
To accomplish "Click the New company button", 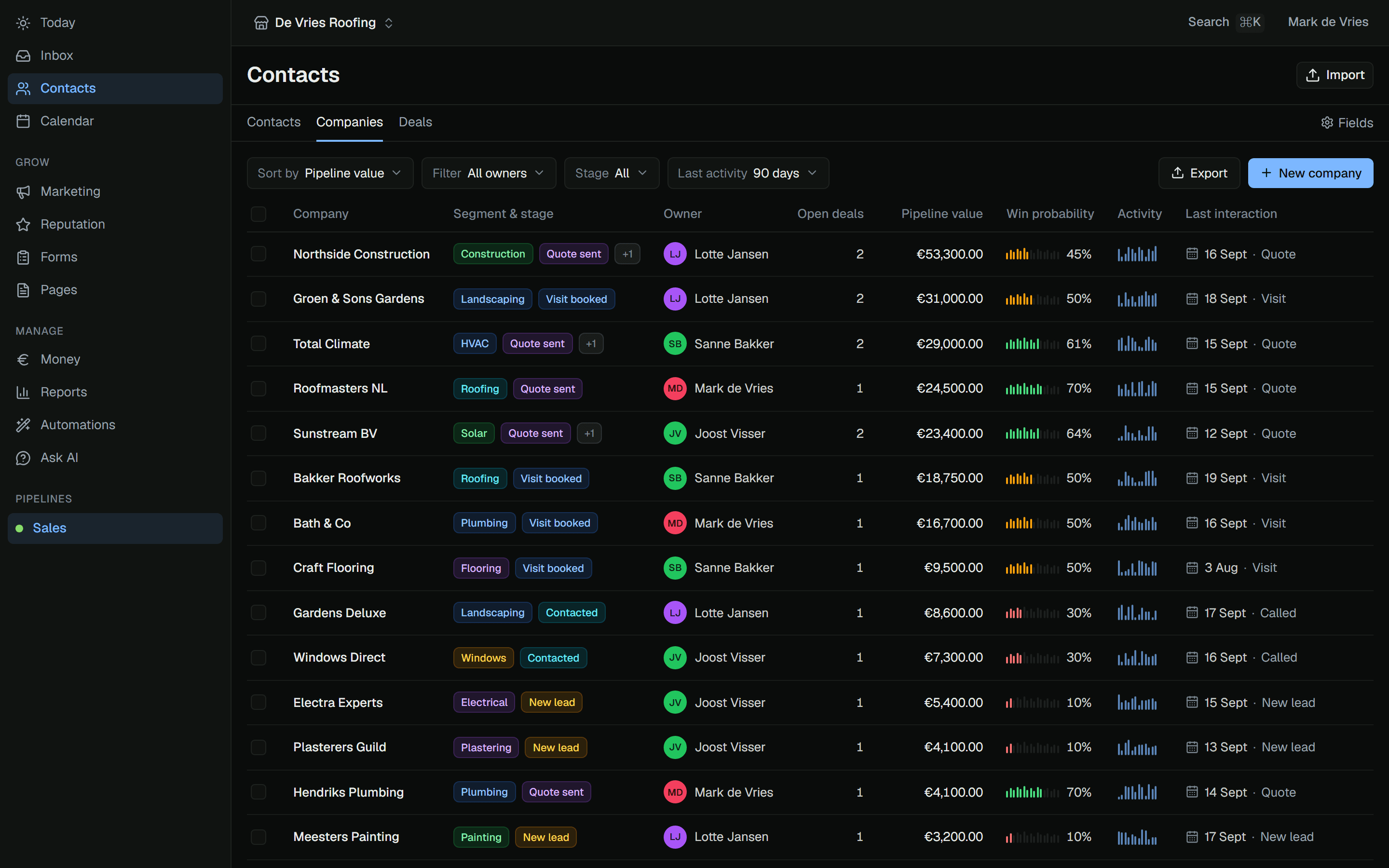I will (1310, 174).
